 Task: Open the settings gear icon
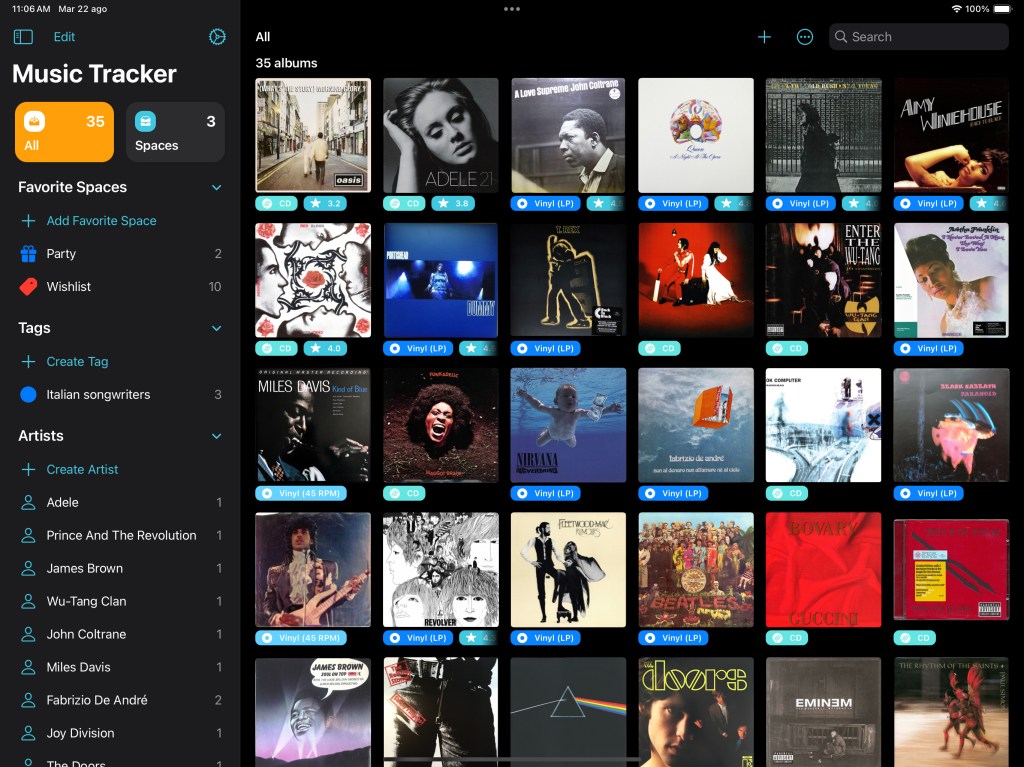point(217,37)
